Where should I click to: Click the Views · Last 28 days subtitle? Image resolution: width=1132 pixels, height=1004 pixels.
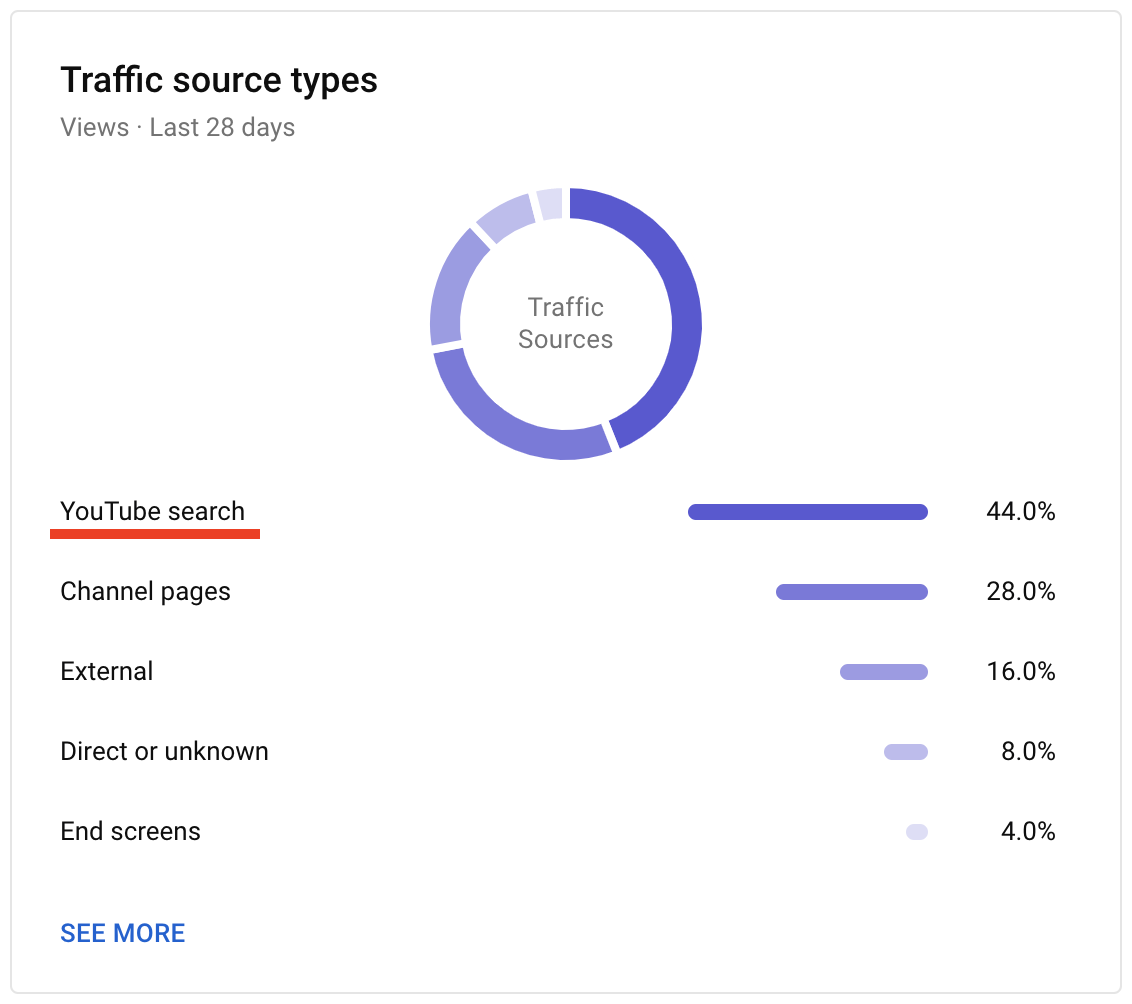coord(177,128)
